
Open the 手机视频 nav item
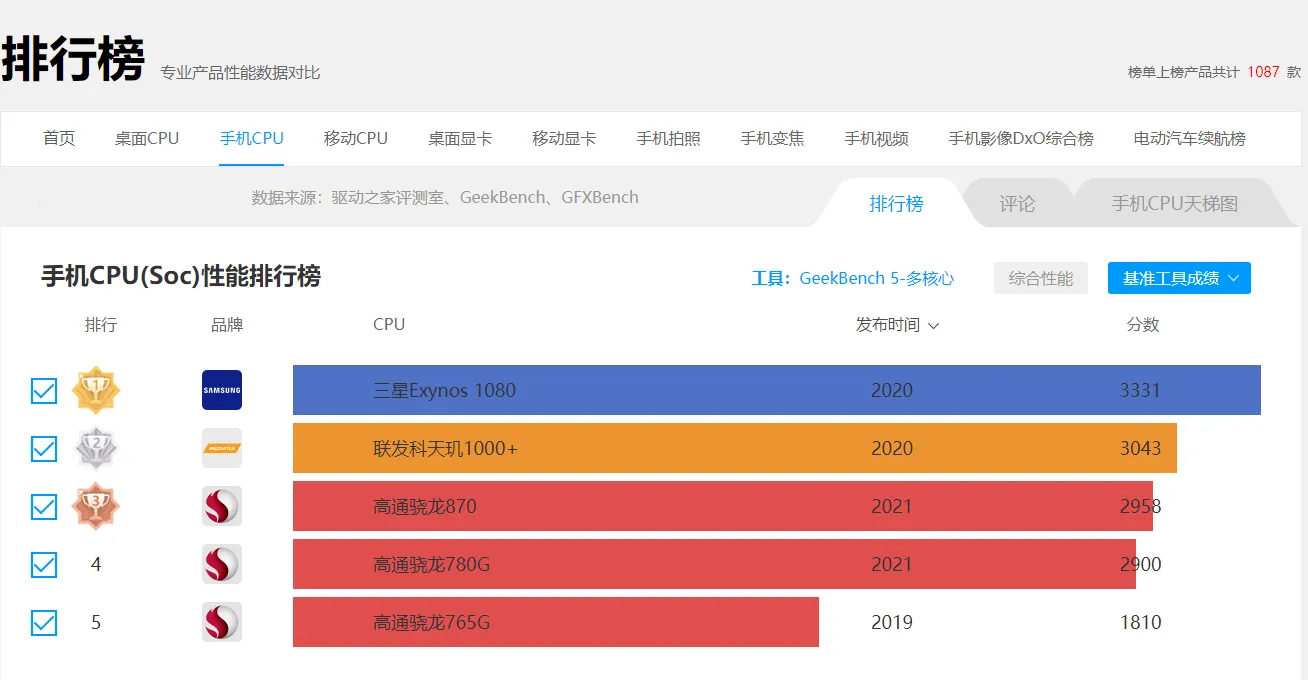876,139
